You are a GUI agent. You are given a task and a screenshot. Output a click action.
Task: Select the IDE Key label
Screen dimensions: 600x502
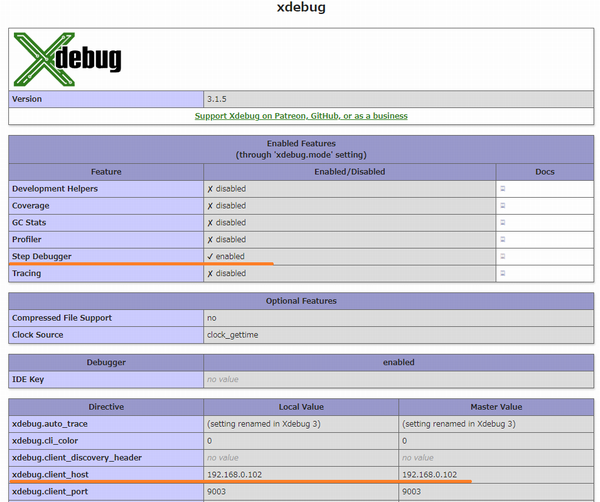[x=28, y=379]
